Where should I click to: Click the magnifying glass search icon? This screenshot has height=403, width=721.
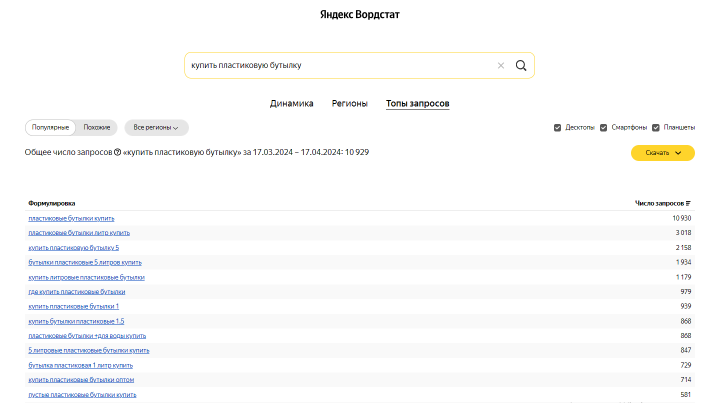tap(521, 66)
